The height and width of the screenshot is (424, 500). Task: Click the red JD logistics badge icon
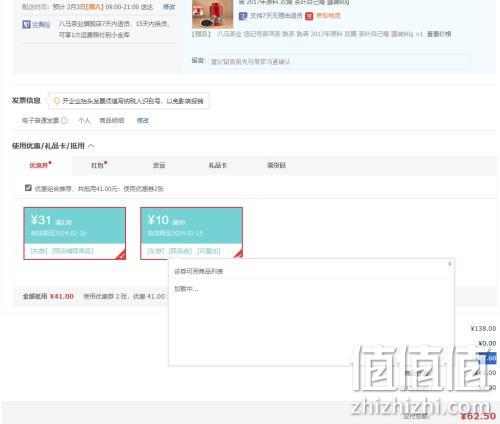click(309, 16)
